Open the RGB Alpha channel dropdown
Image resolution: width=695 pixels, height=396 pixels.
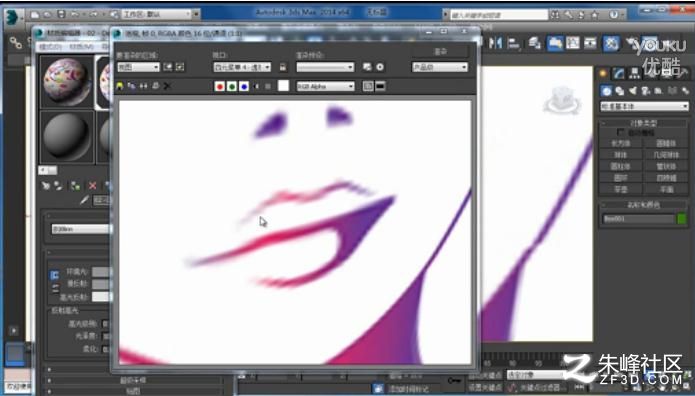[325, 86]
